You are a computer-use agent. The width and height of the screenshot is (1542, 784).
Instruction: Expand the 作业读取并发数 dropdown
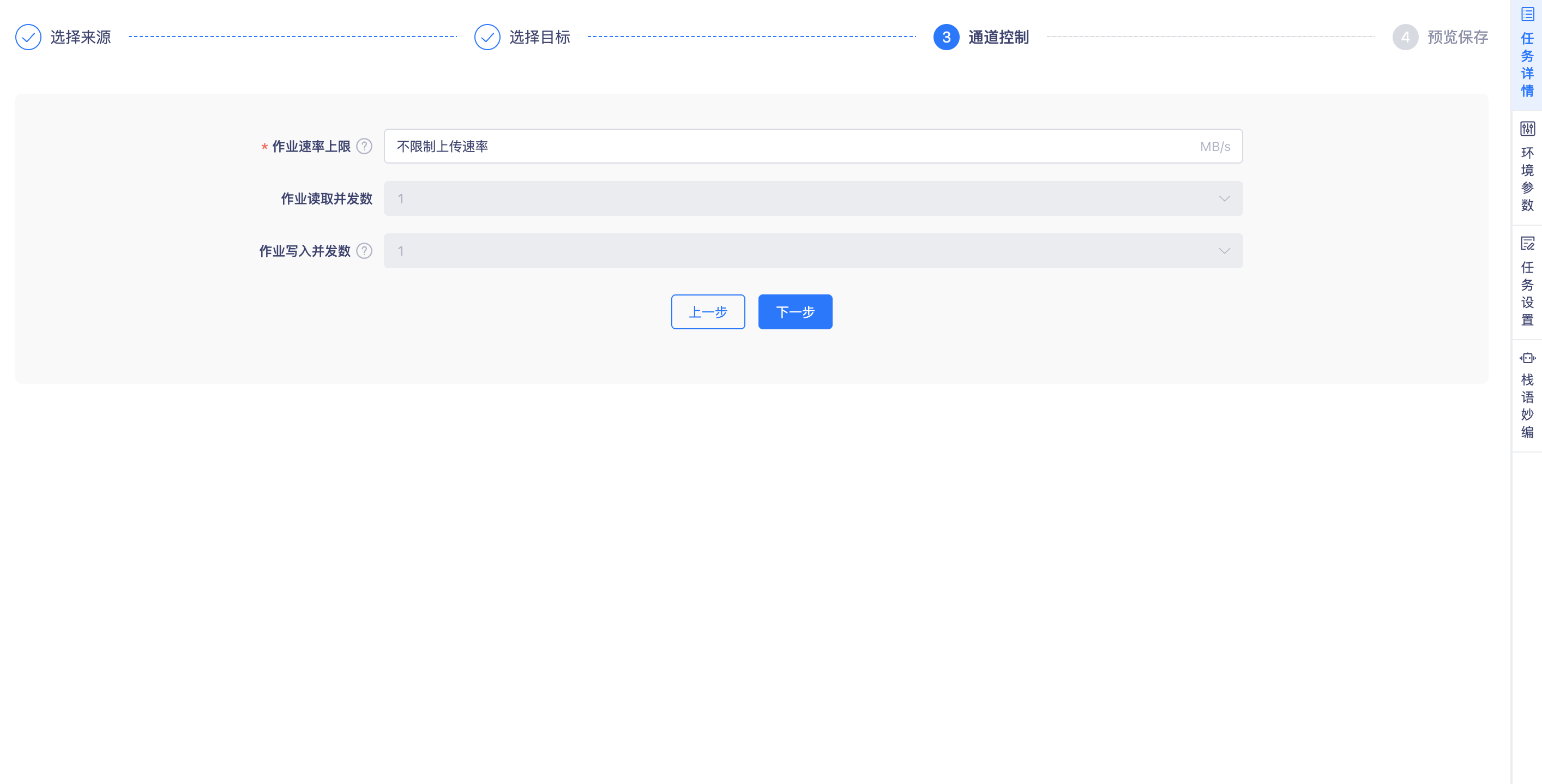(x=813, y=198)
